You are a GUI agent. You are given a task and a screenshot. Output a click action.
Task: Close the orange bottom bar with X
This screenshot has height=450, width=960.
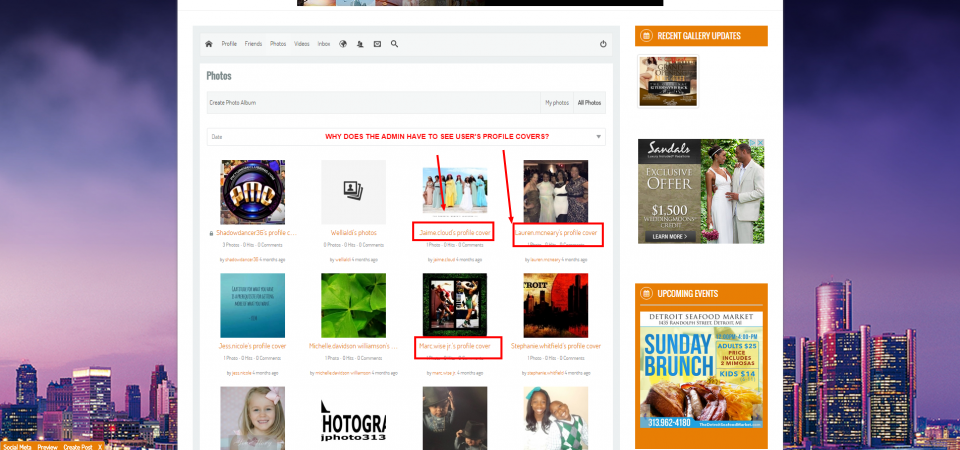100,447
